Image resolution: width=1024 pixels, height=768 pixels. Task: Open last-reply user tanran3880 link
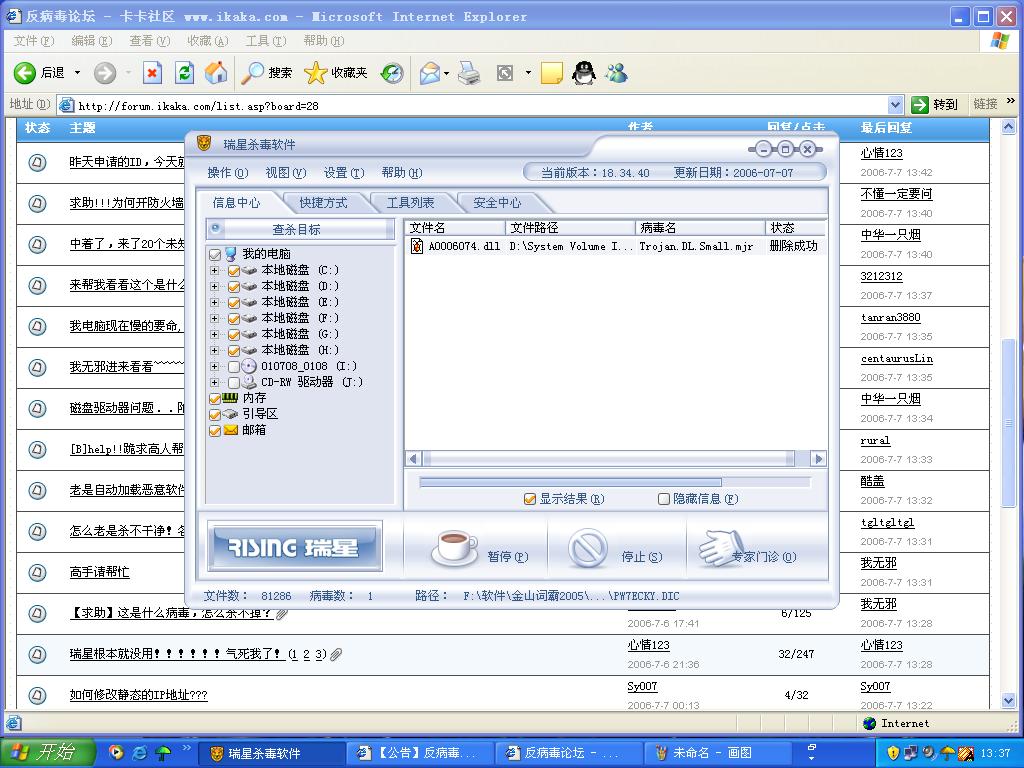tap(890, 317)
